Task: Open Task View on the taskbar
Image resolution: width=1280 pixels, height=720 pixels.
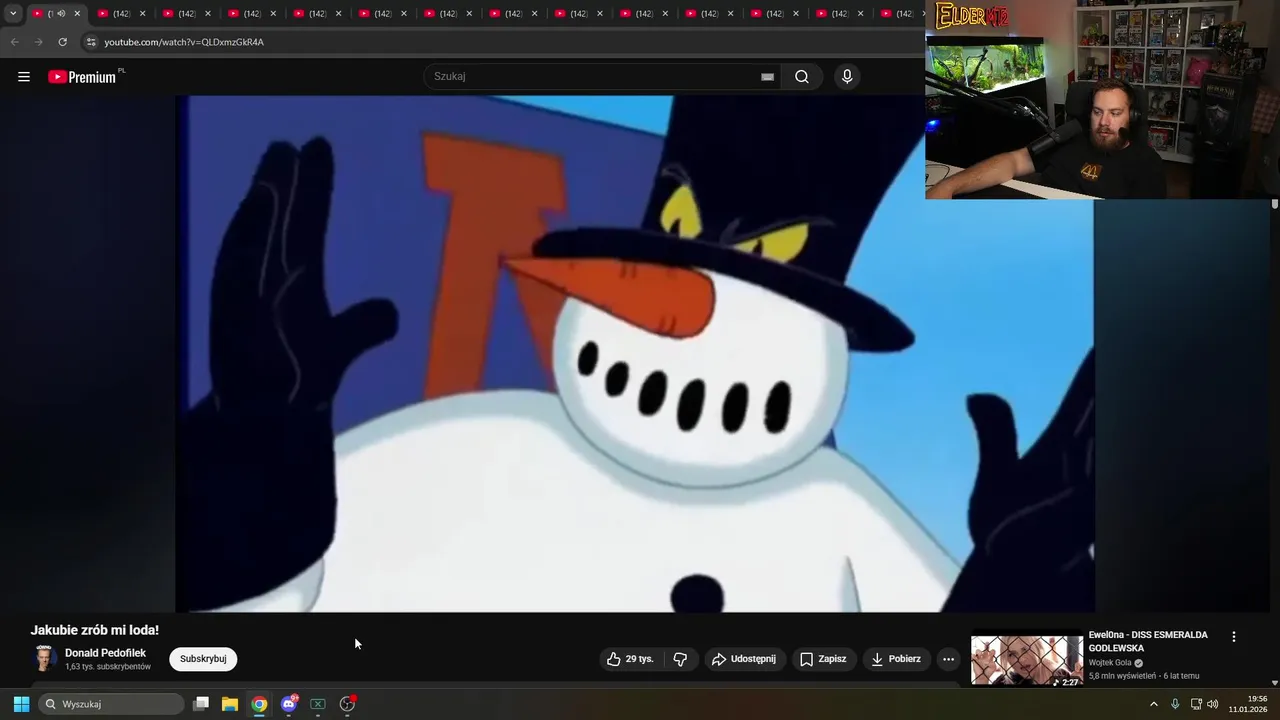Action: 201,704
